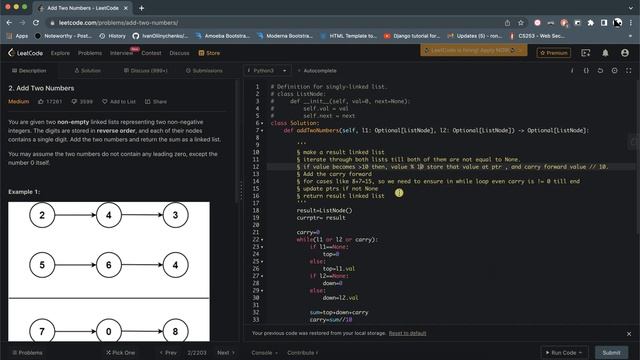Viewport: 640px width, 360px height.
Task: Open the Contest nav item
Action: [x=151, y=53]
